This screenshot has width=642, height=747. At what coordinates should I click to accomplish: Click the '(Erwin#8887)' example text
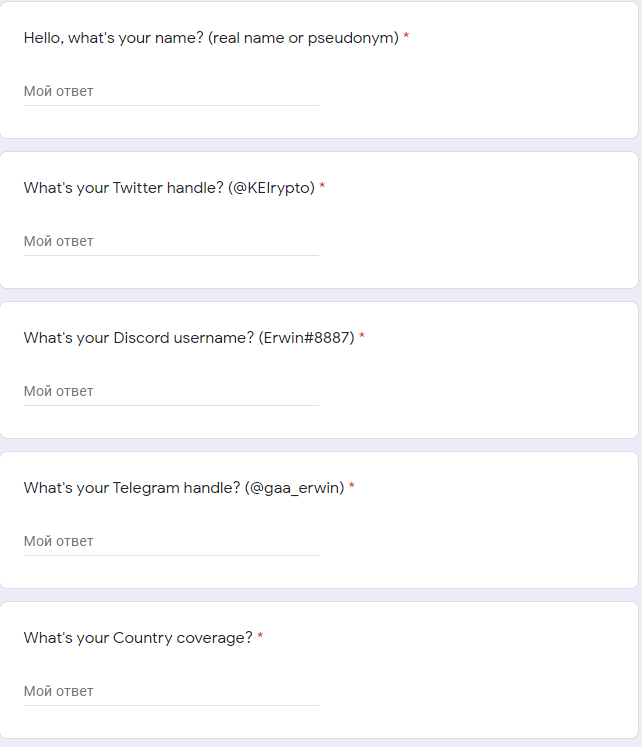[x=306, y=338]
